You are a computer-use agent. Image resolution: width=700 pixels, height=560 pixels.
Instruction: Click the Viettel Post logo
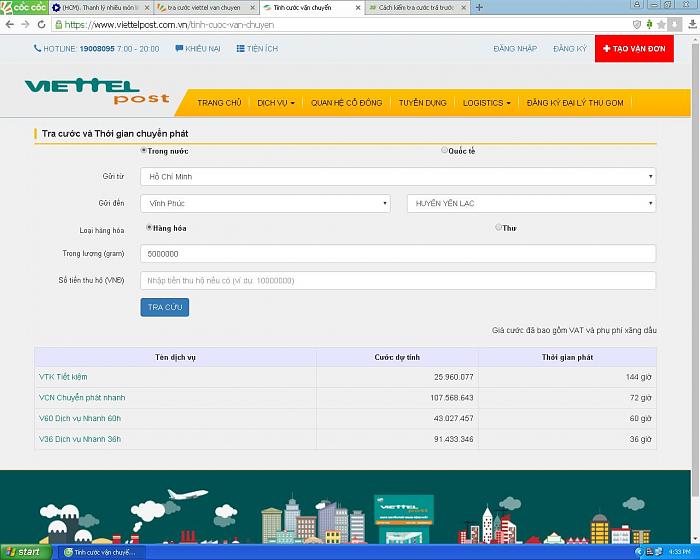pos(97,91)
